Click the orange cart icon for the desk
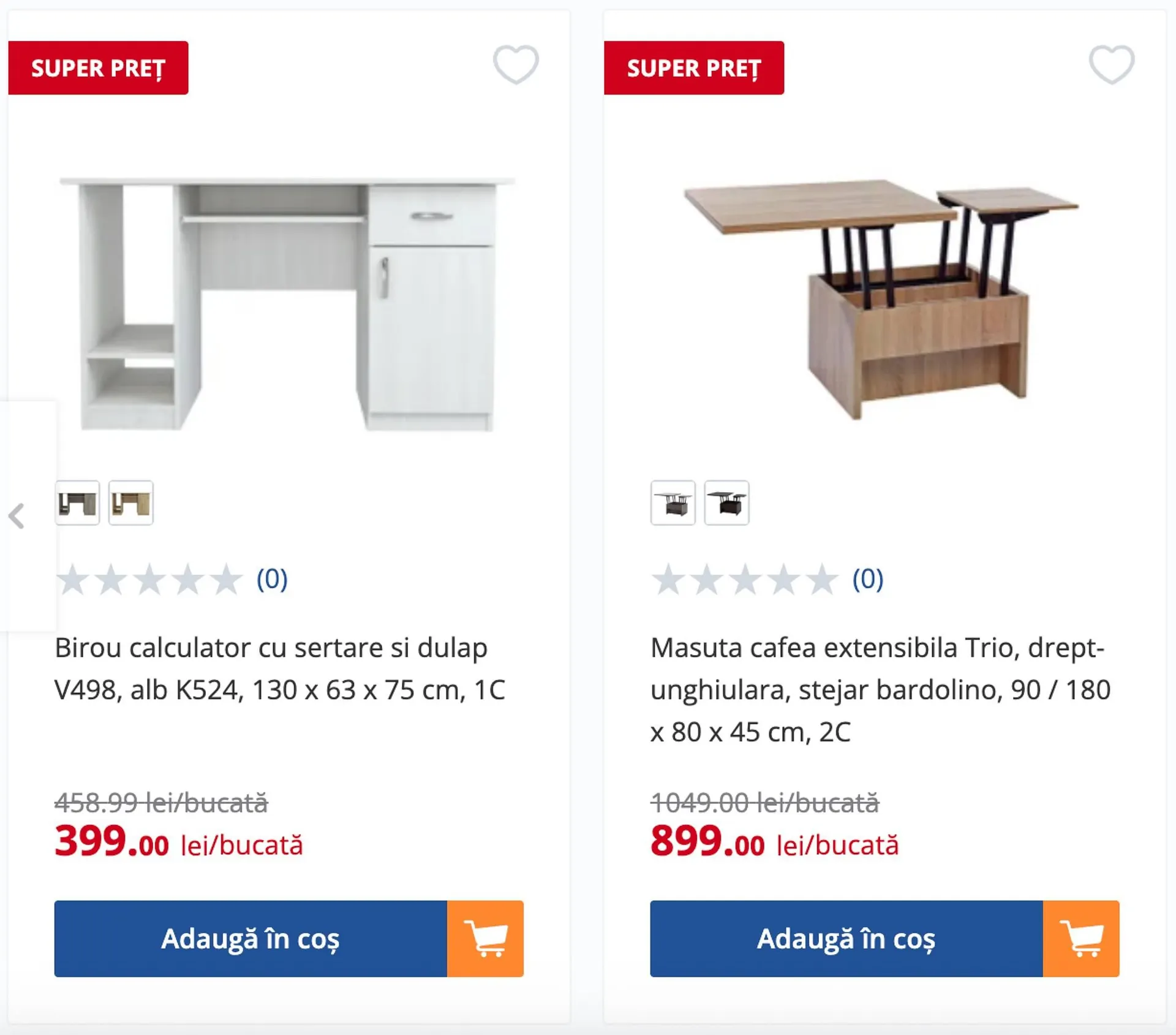 pyautogui.click(x=485, y=938)
